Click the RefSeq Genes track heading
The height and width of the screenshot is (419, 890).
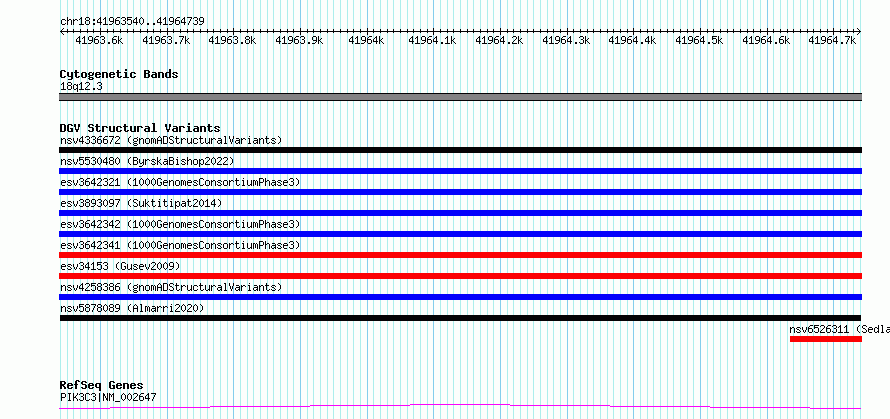(102, 386)
